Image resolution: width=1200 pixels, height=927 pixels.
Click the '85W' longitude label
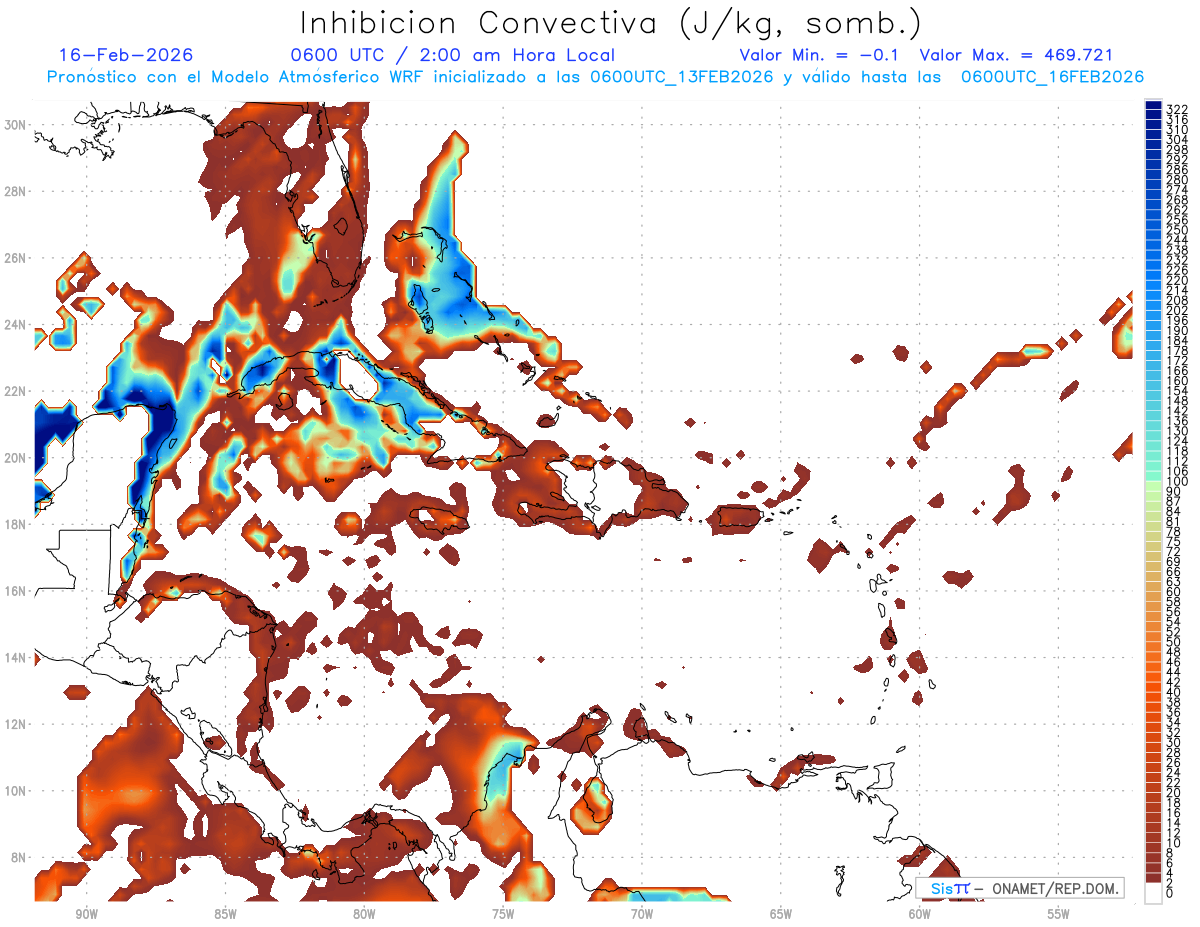tap(225, 914)
